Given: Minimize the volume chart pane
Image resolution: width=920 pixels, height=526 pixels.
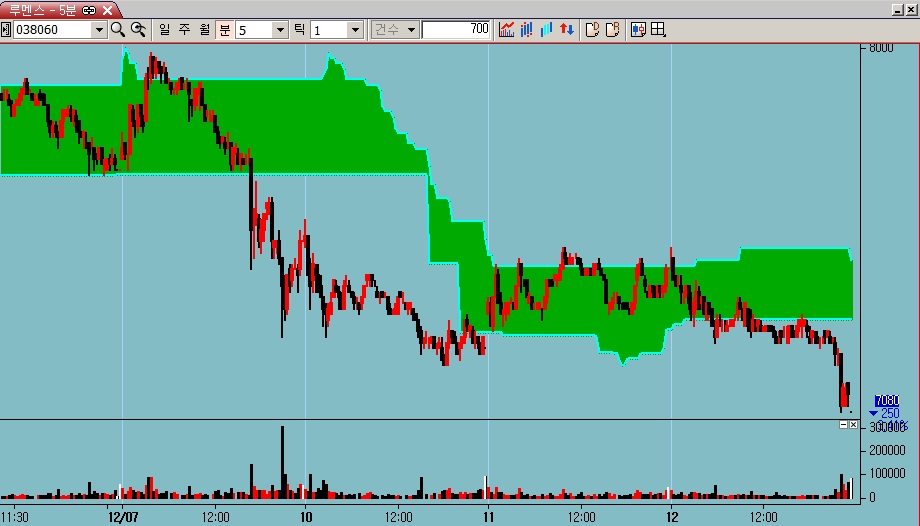Looking at the screenshot, I should (843, 425).
